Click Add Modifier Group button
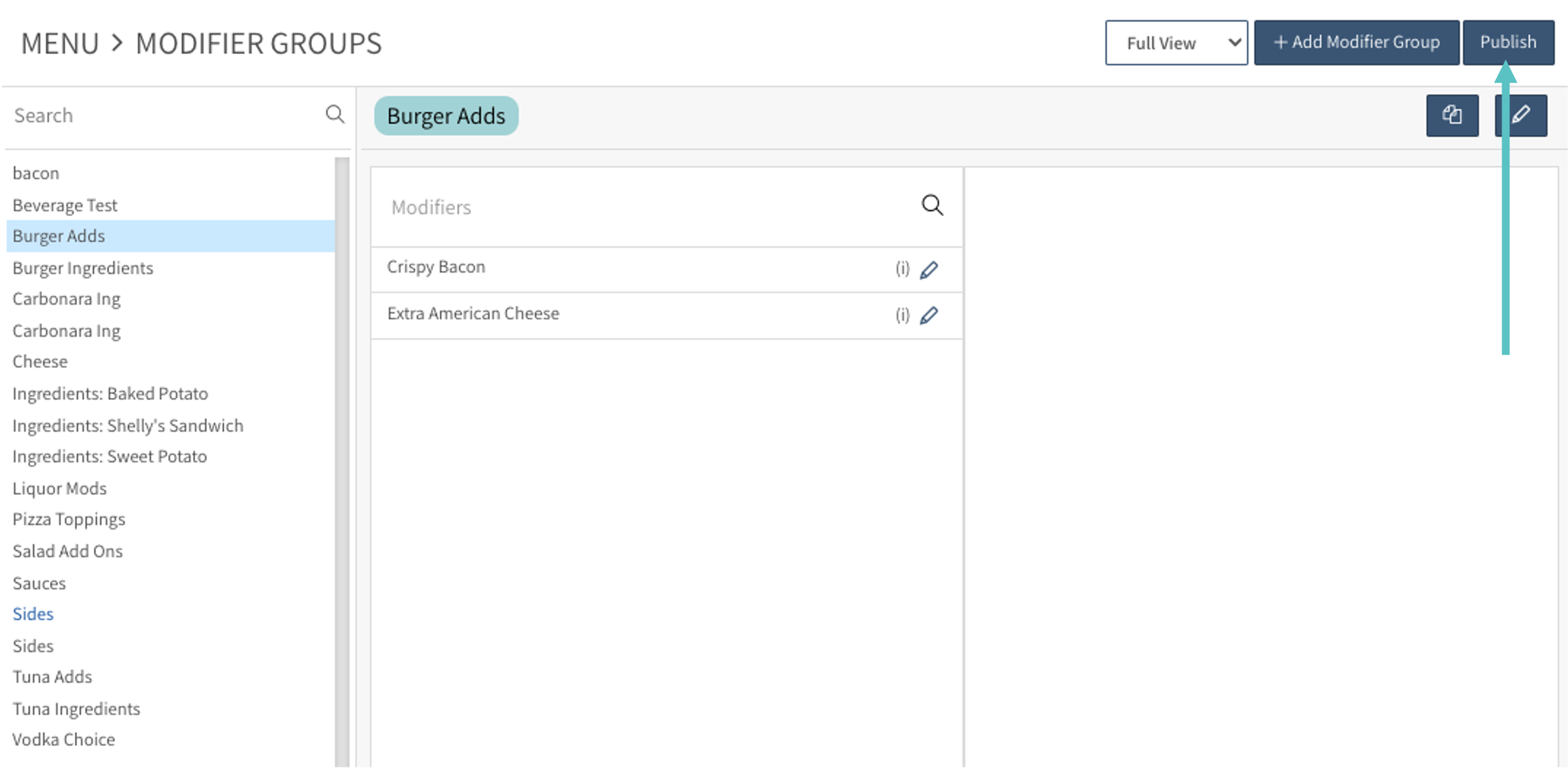Viewport: 1568px width, 768px height. click(x=1356, y=42)
